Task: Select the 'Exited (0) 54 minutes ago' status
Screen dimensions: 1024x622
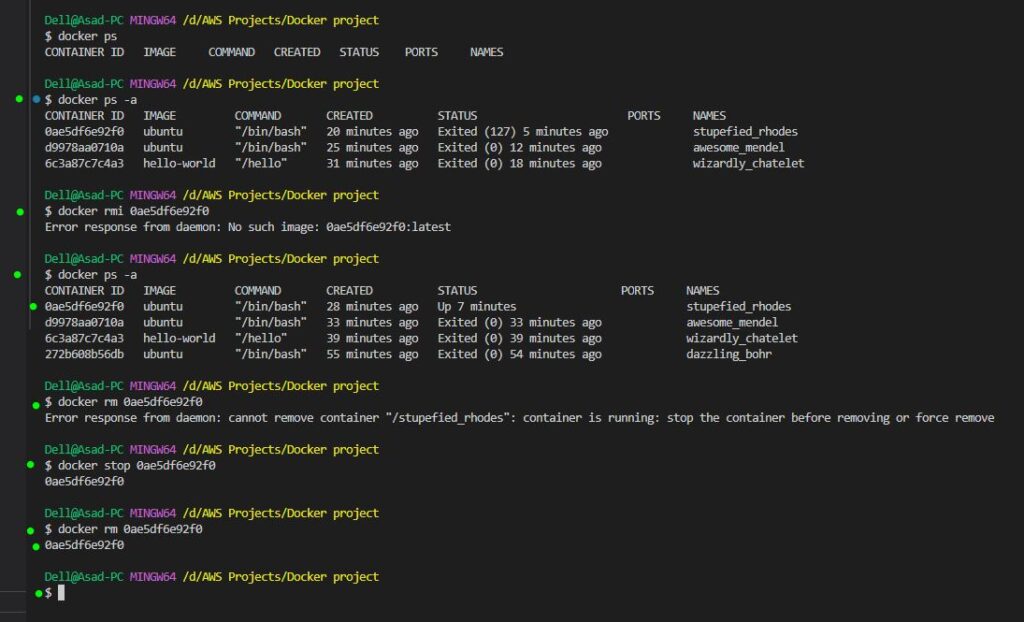Action: 519,354
